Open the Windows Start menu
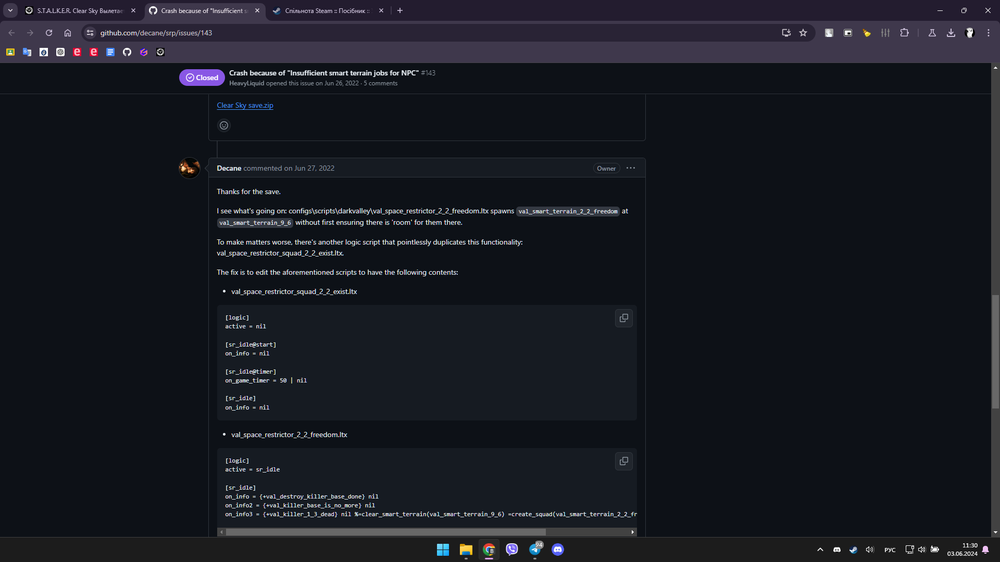This screenshot has height=562, width=1000. pos(443,550)
